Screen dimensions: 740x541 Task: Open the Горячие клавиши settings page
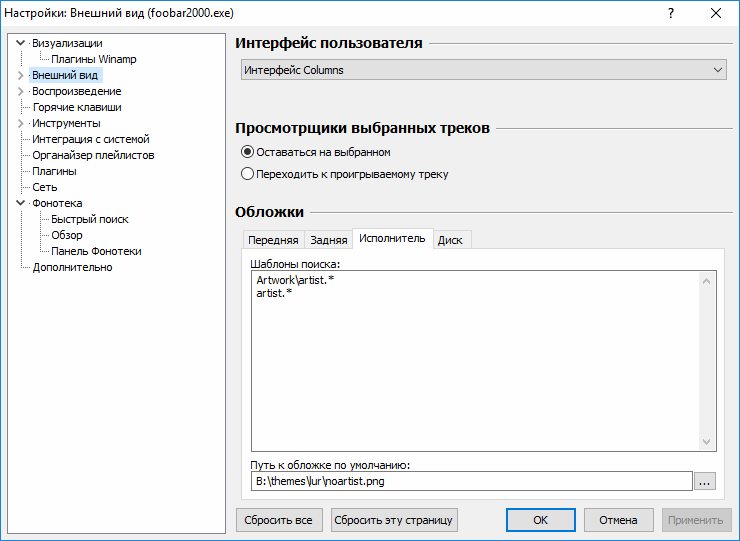click(77, 107)
